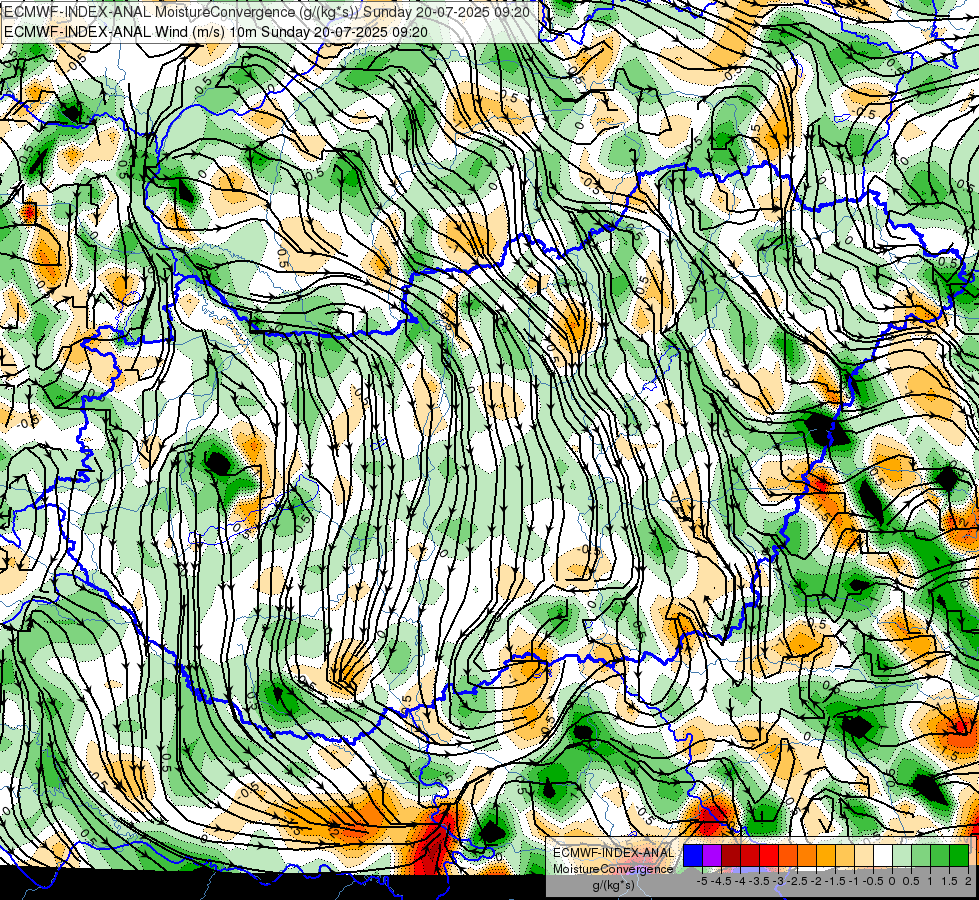Click the blue swatch in the legend
The width and height of the screenshot is (979, 900).
[x=693, y=855]
